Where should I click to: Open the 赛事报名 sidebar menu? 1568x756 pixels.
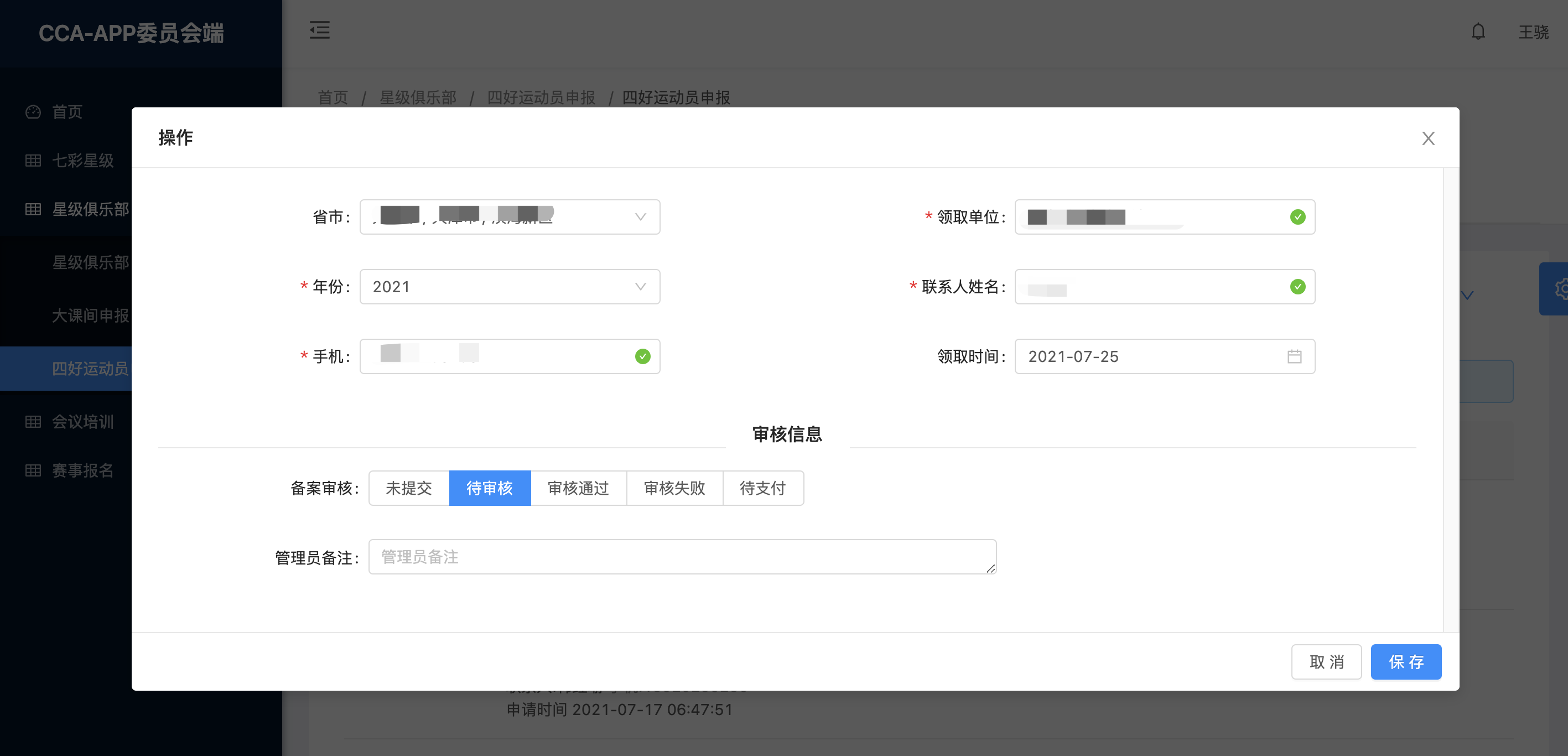tap(83, 470)
